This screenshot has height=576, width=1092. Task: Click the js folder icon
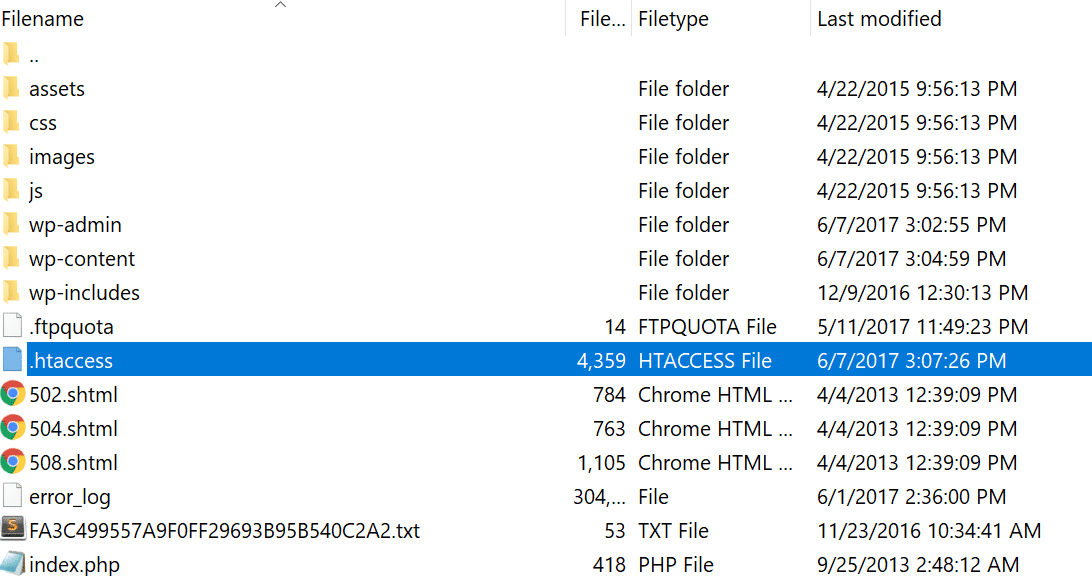coord(14,190)
